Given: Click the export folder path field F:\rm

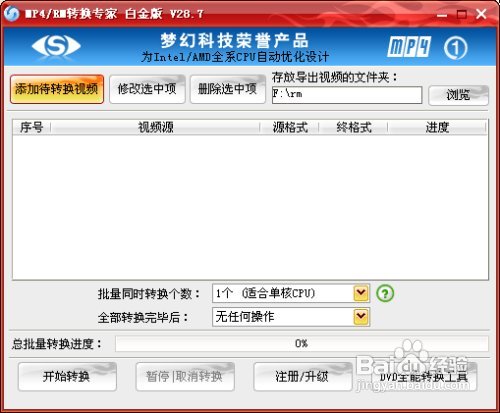Looking at the screenshot, I should 347,95.
